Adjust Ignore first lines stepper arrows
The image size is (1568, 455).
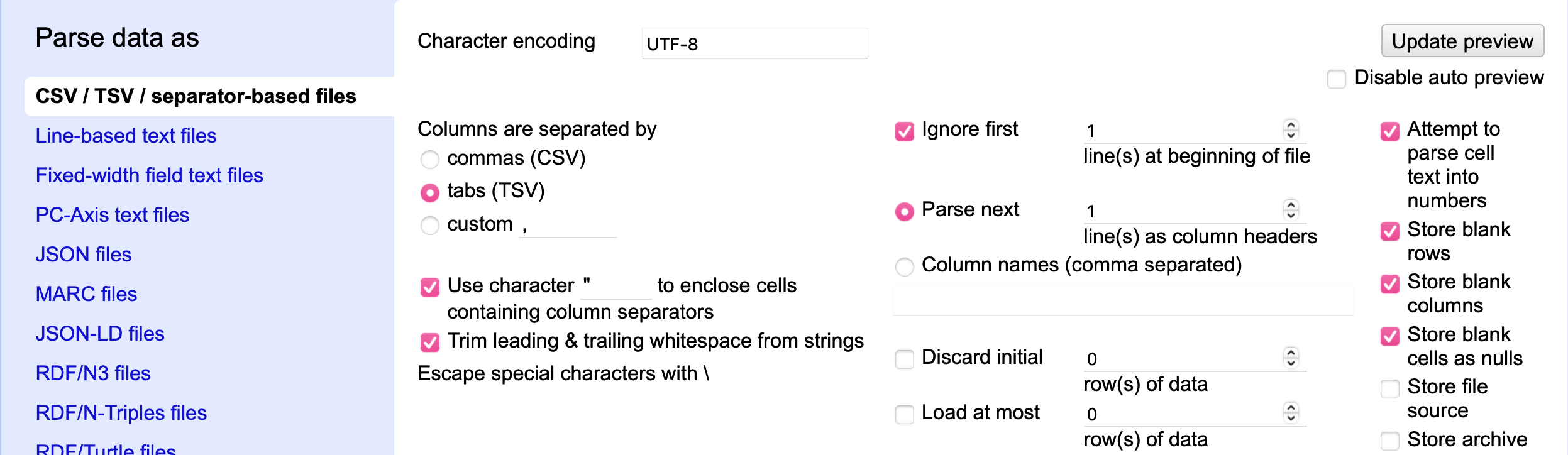pos(1291,129)
